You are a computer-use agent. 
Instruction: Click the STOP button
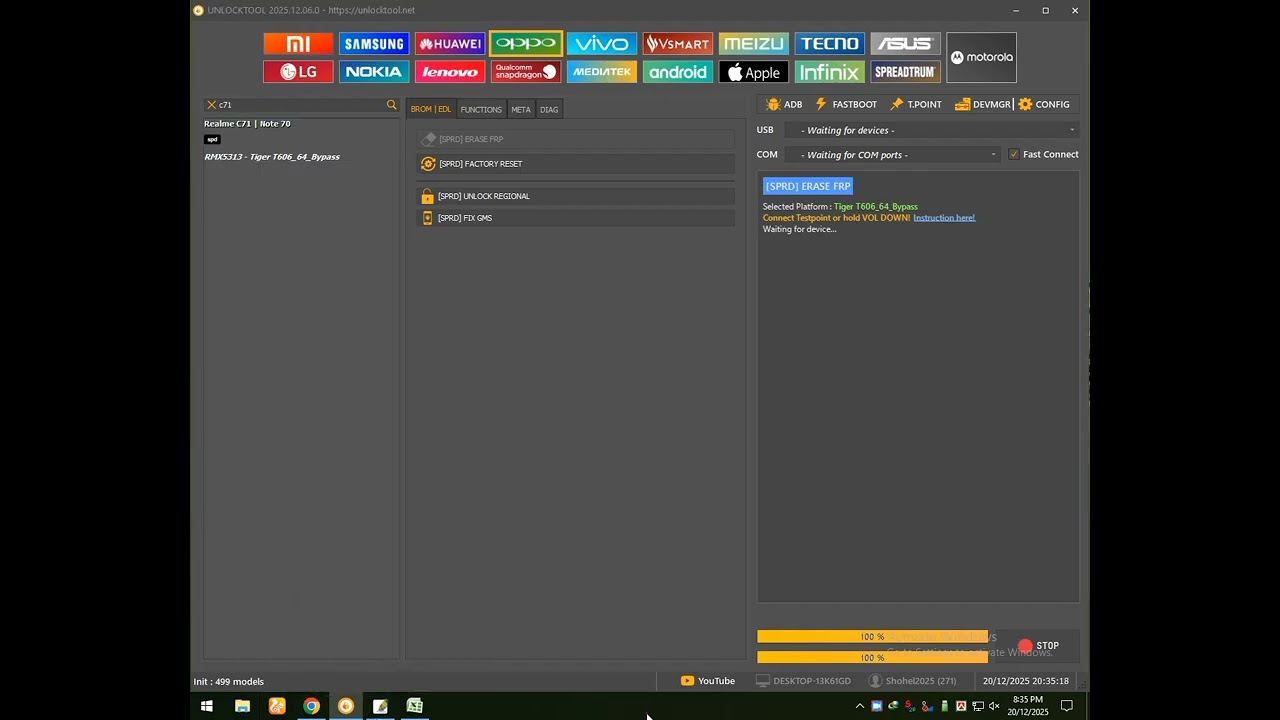[x=1038, y=646]
